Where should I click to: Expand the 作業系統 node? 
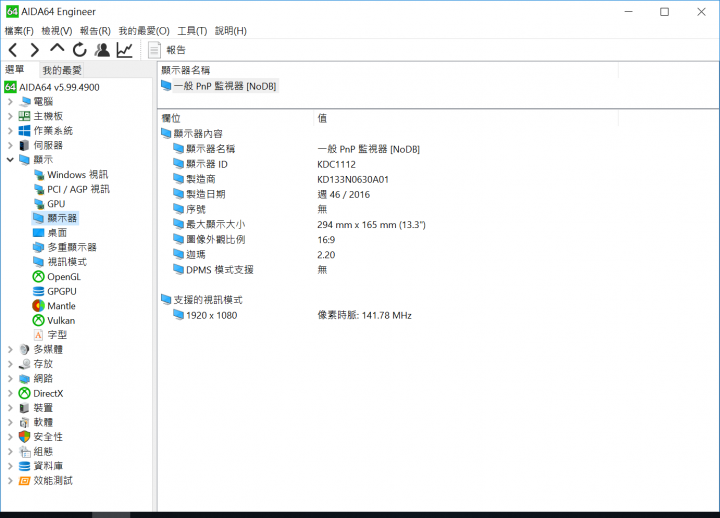tap(10, 130)
